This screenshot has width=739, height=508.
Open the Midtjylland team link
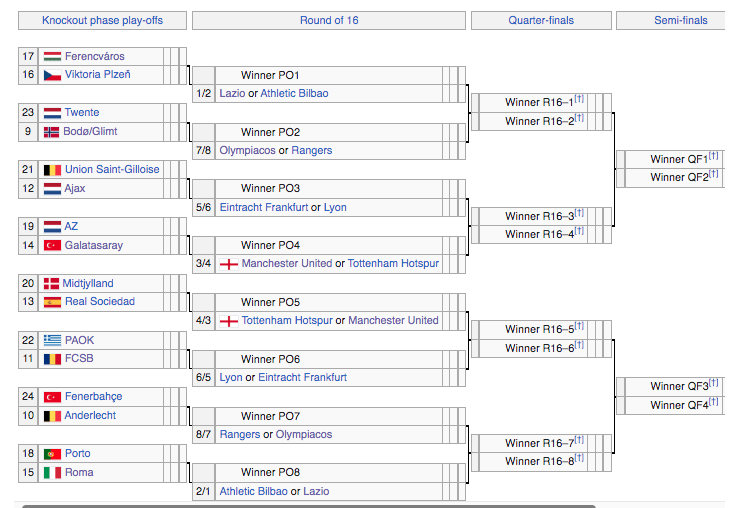88,283
